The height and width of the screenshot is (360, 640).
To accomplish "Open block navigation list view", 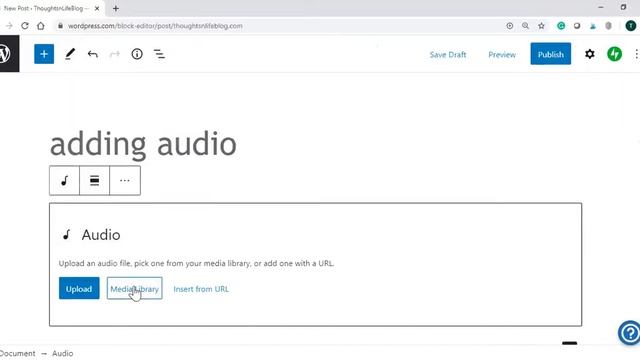I will coord(159,54).
